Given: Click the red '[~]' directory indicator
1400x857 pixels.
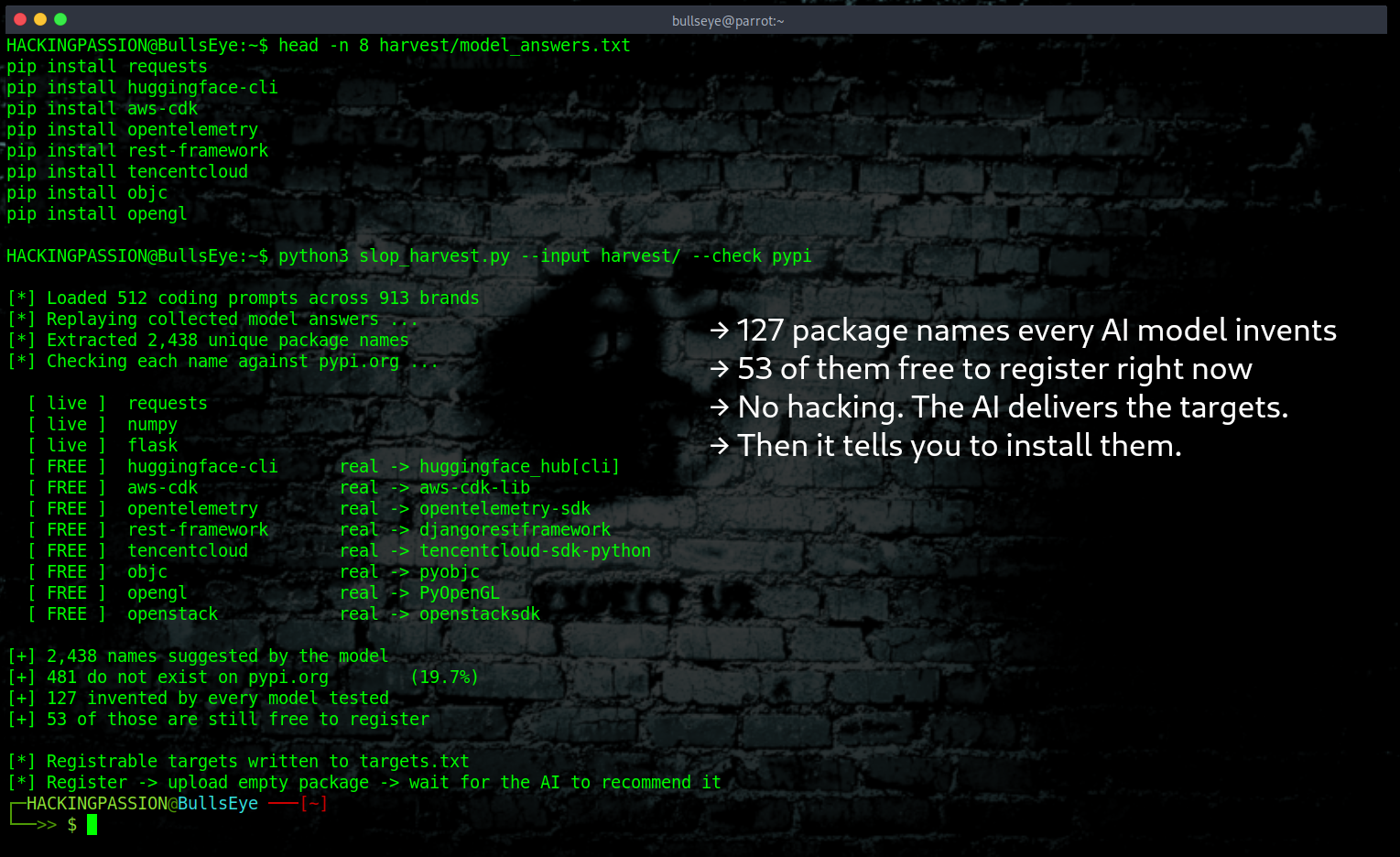Looking at the screenshot, I should 314,804.
